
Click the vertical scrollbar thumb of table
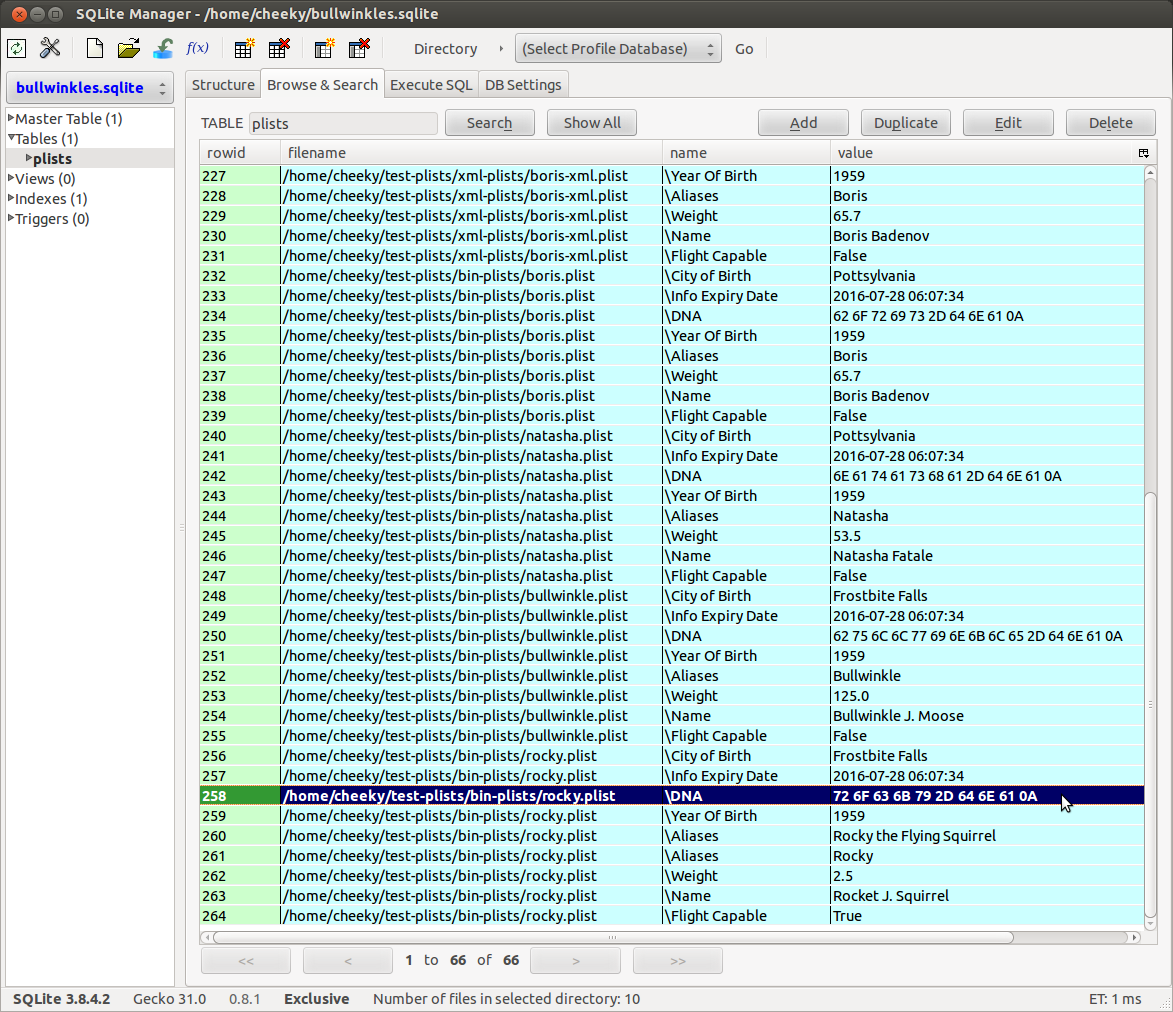(x=1151, y=707)
